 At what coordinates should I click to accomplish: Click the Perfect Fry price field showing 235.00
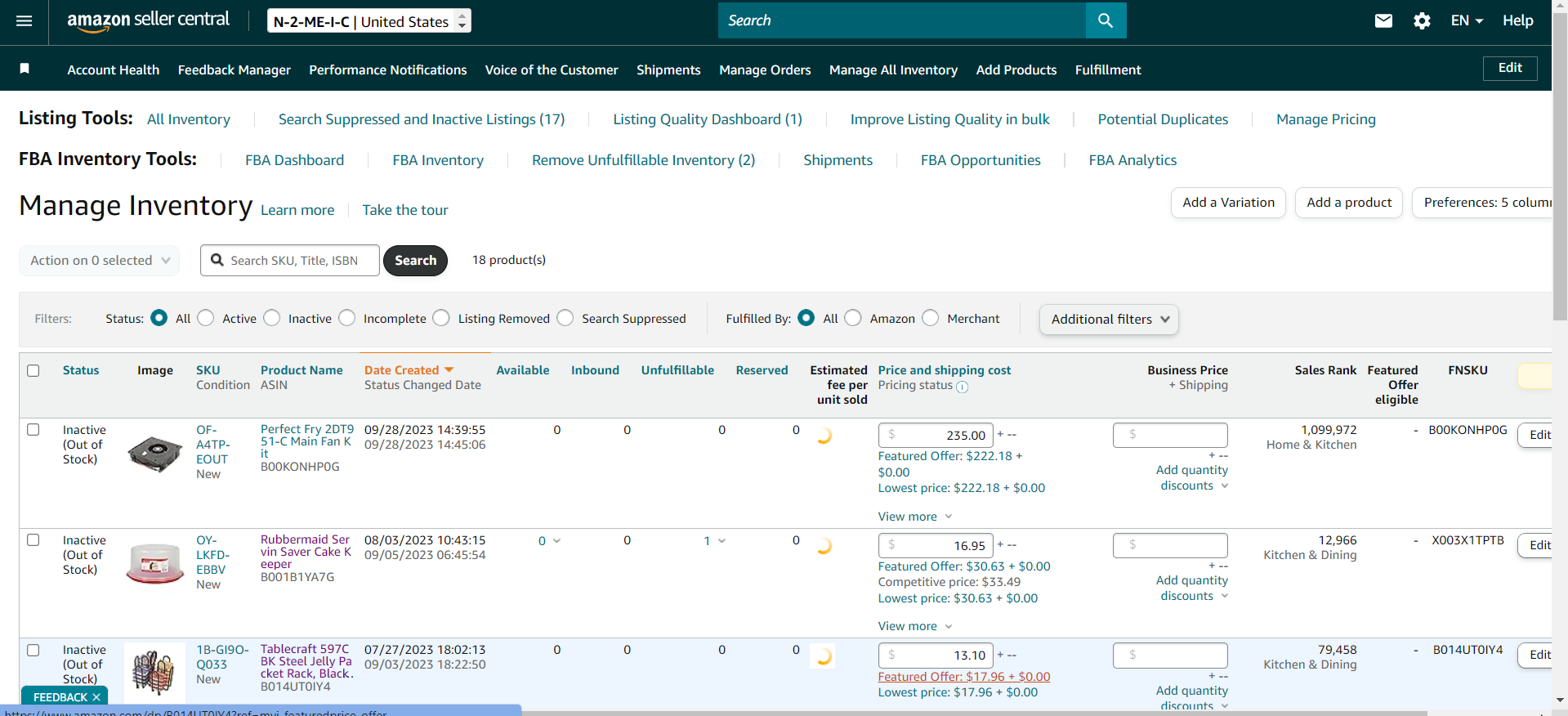point(936,436)
